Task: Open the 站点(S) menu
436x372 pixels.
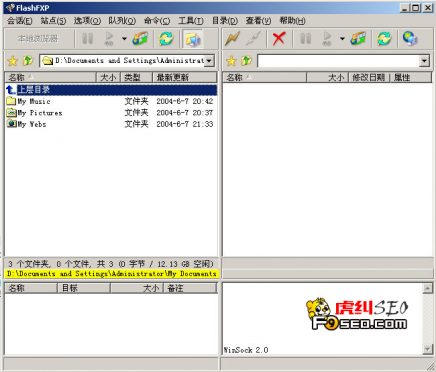Action: [x=53, y=21]
